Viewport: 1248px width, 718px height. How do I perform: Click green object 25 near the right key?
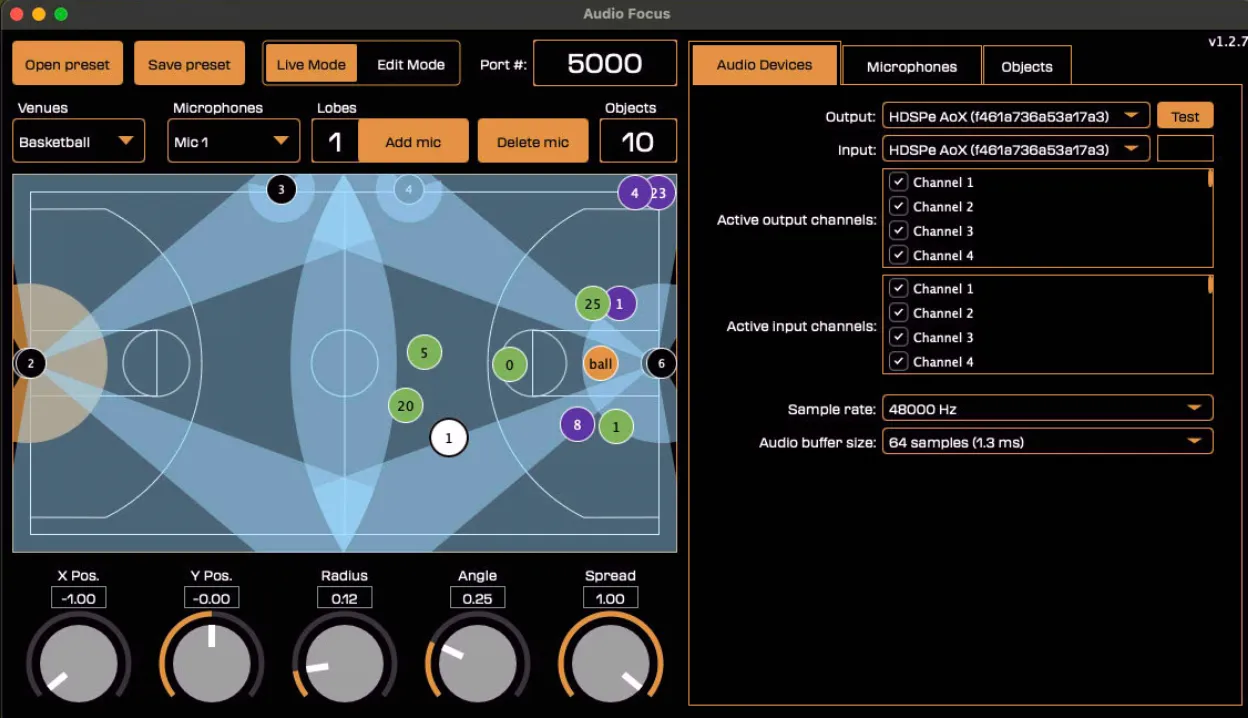pyautogui.click(x=592, y=303)
